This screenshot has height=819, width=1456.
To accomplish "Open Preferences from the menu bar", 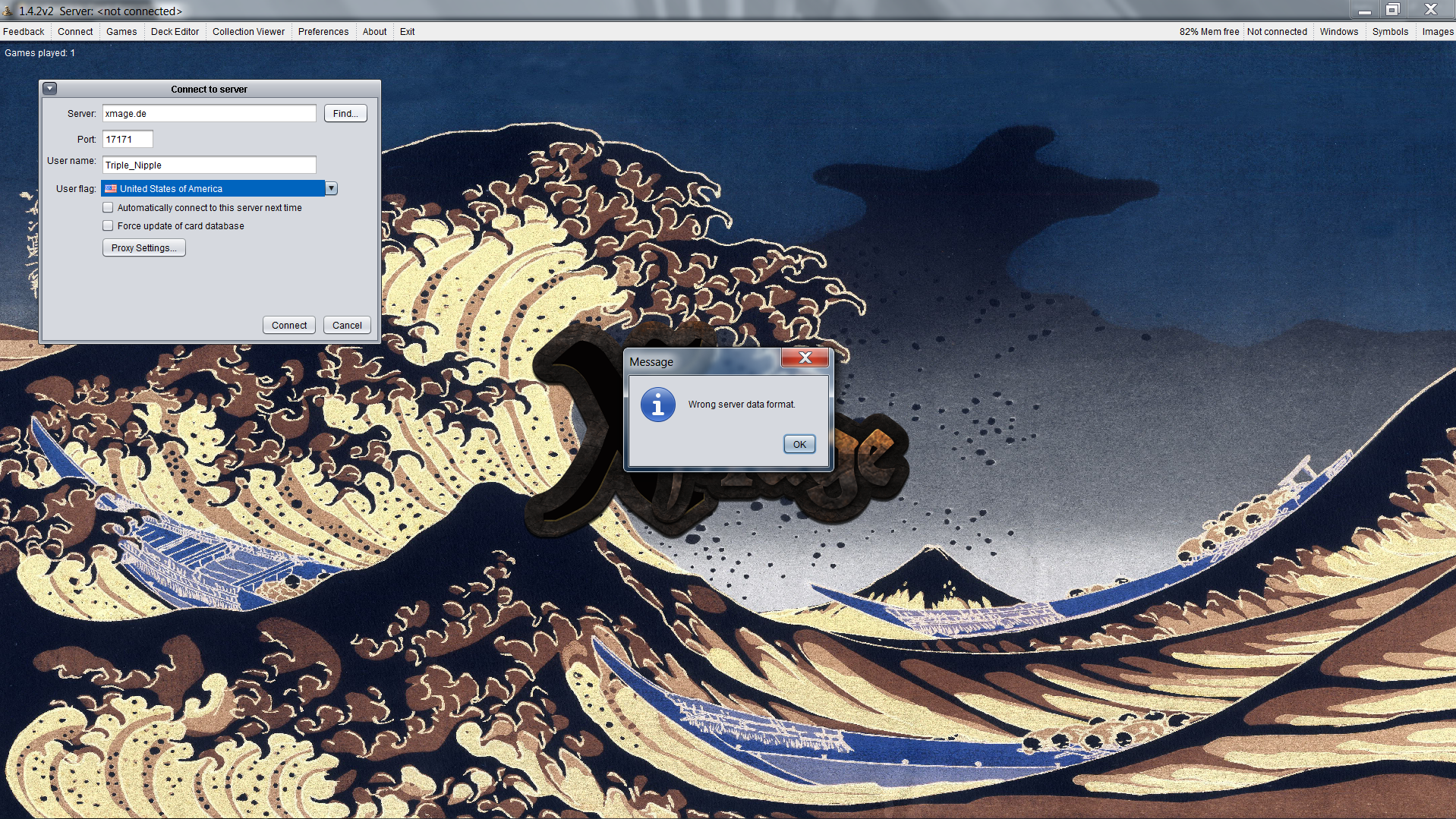I will point(323,31).
